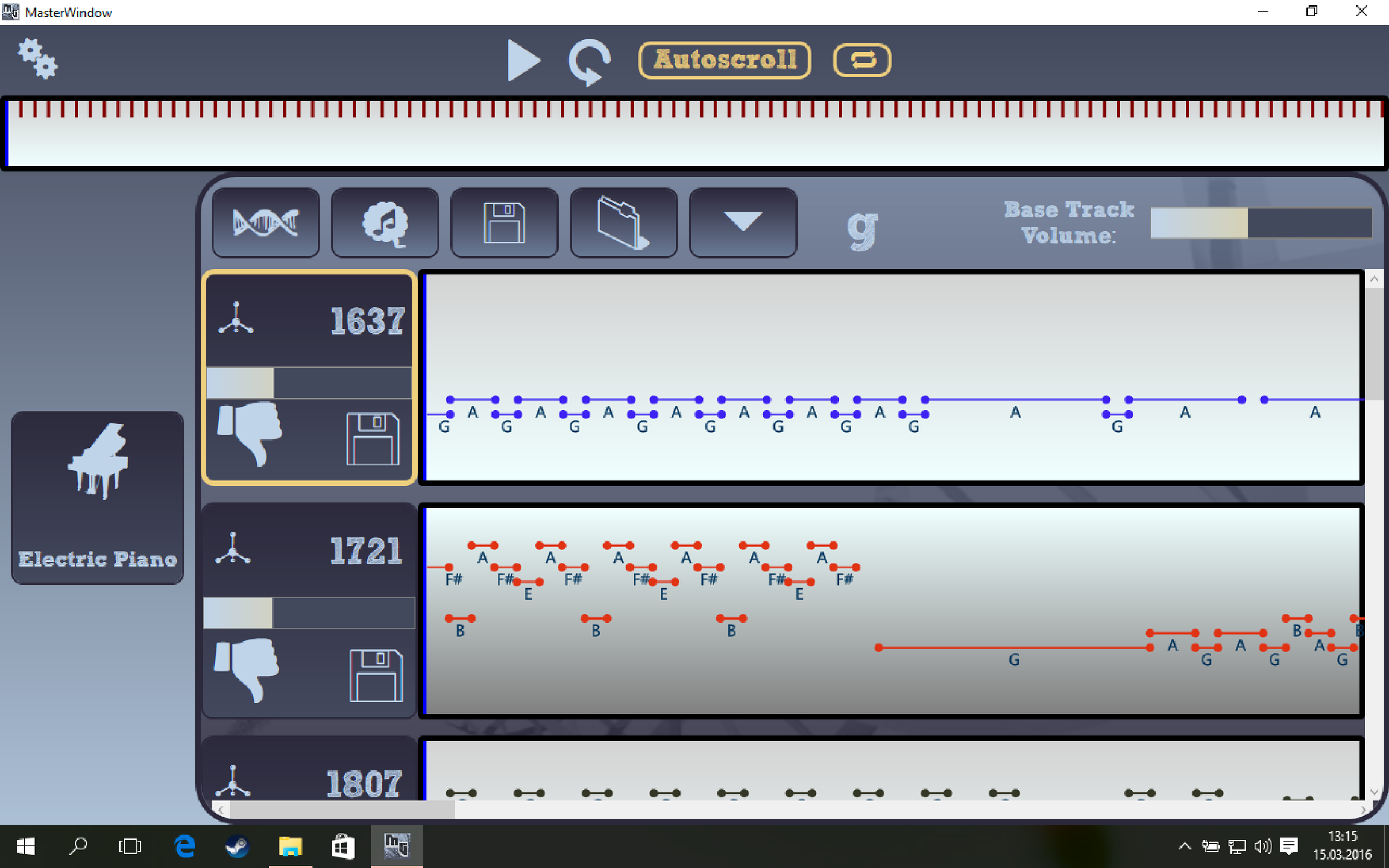This screenshot has width=1389, height=868.
Task: Click the branch icon on track 1807
Action: point(233,781)
